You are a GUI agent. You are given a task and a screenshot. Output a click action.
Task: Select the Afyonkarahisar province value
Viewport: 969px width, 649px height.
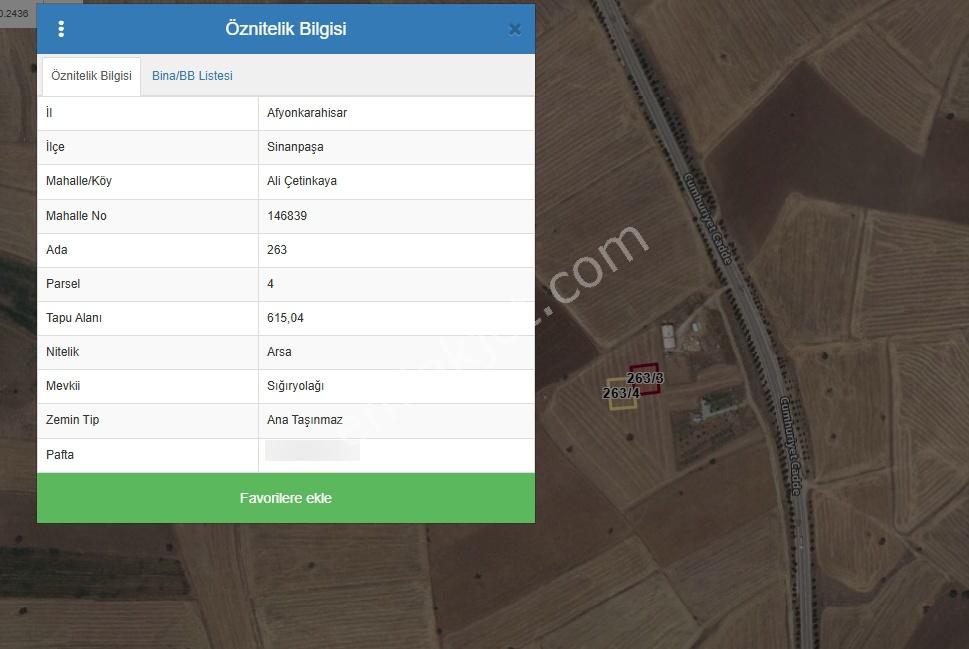click(307, 113)
